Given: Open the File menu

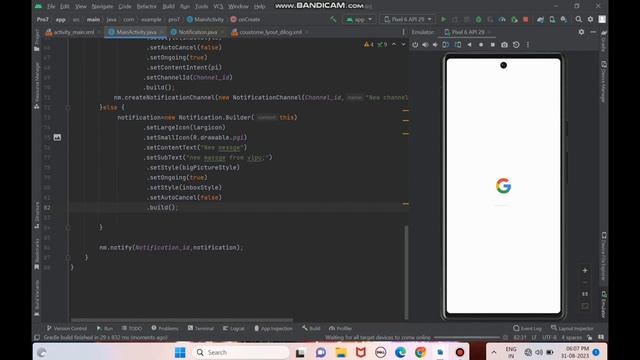Looking at the screenshot, I should pos(51,7).
